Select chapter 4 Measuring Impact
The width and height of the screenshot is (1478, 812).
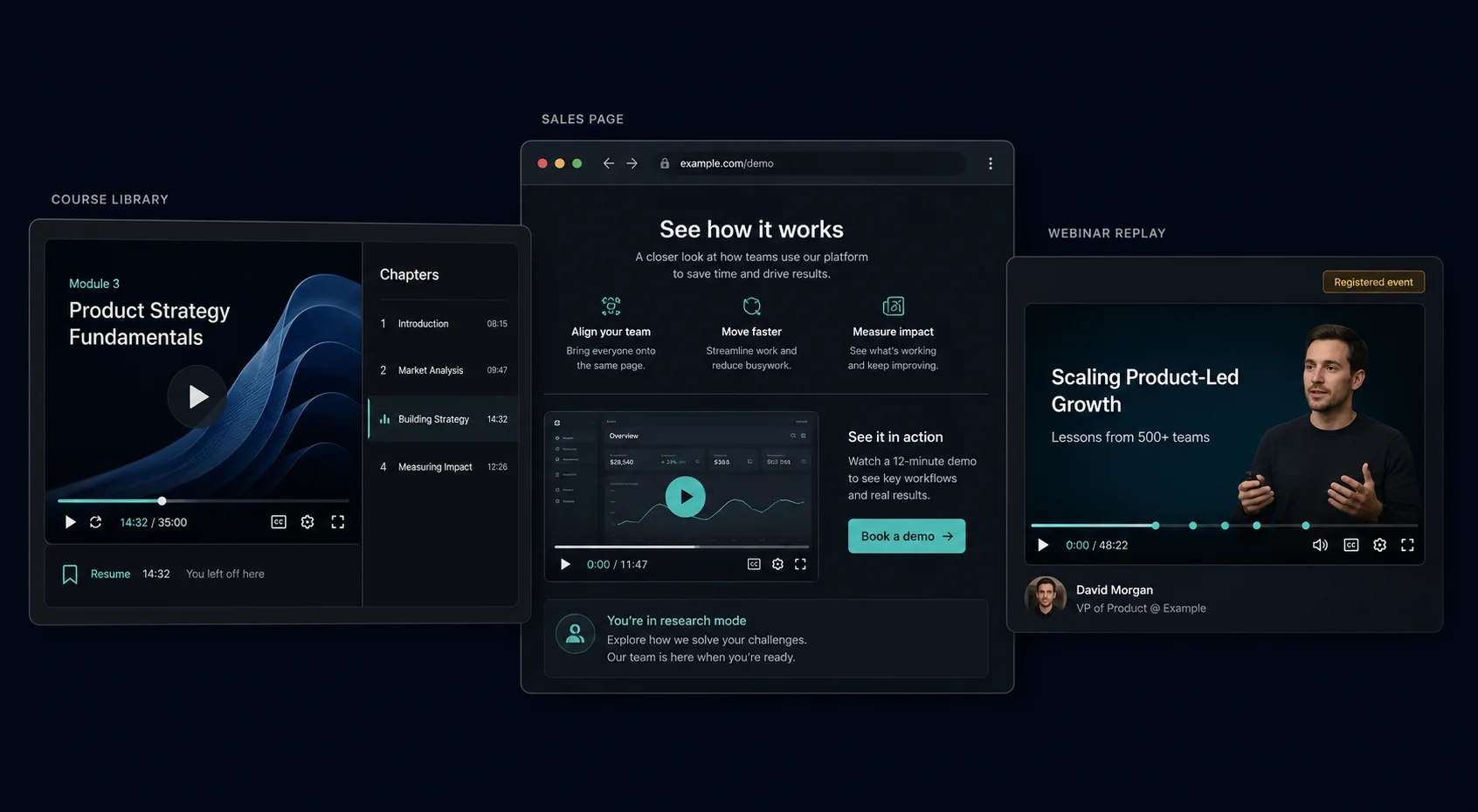[x=443, y=467]
